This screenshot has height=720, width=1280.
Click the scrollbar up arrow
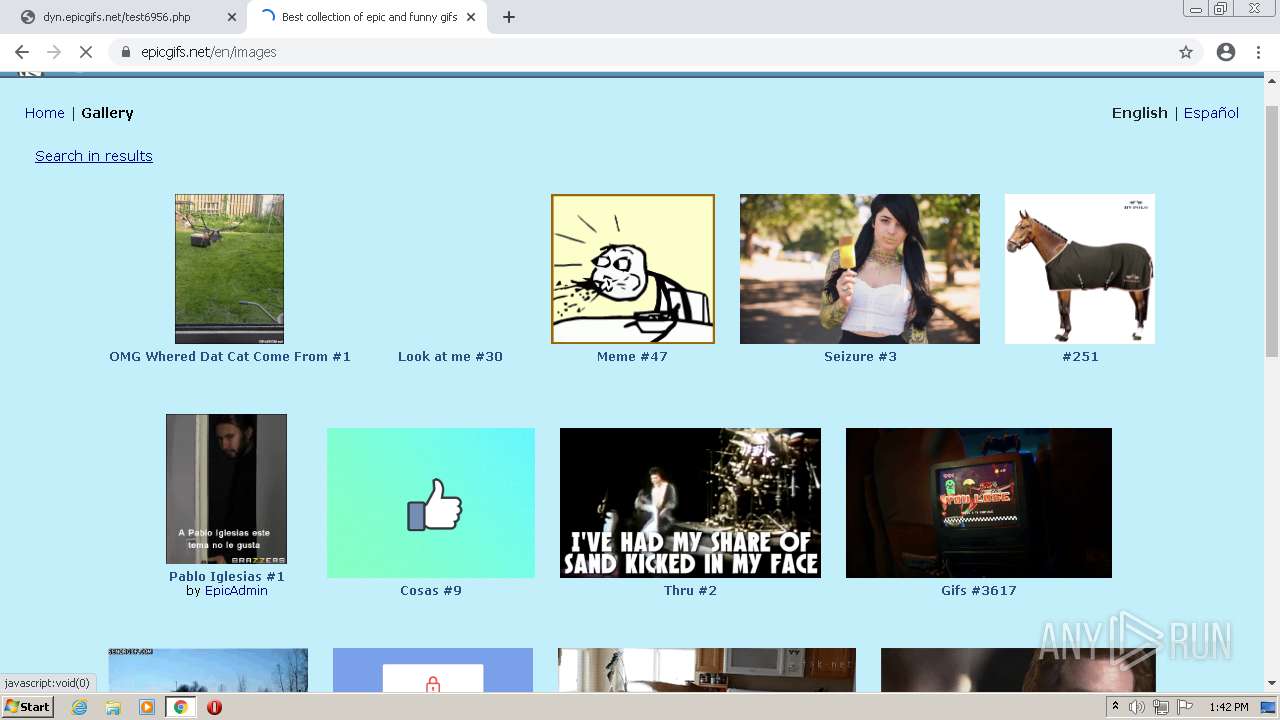(x=1272, y=80)
